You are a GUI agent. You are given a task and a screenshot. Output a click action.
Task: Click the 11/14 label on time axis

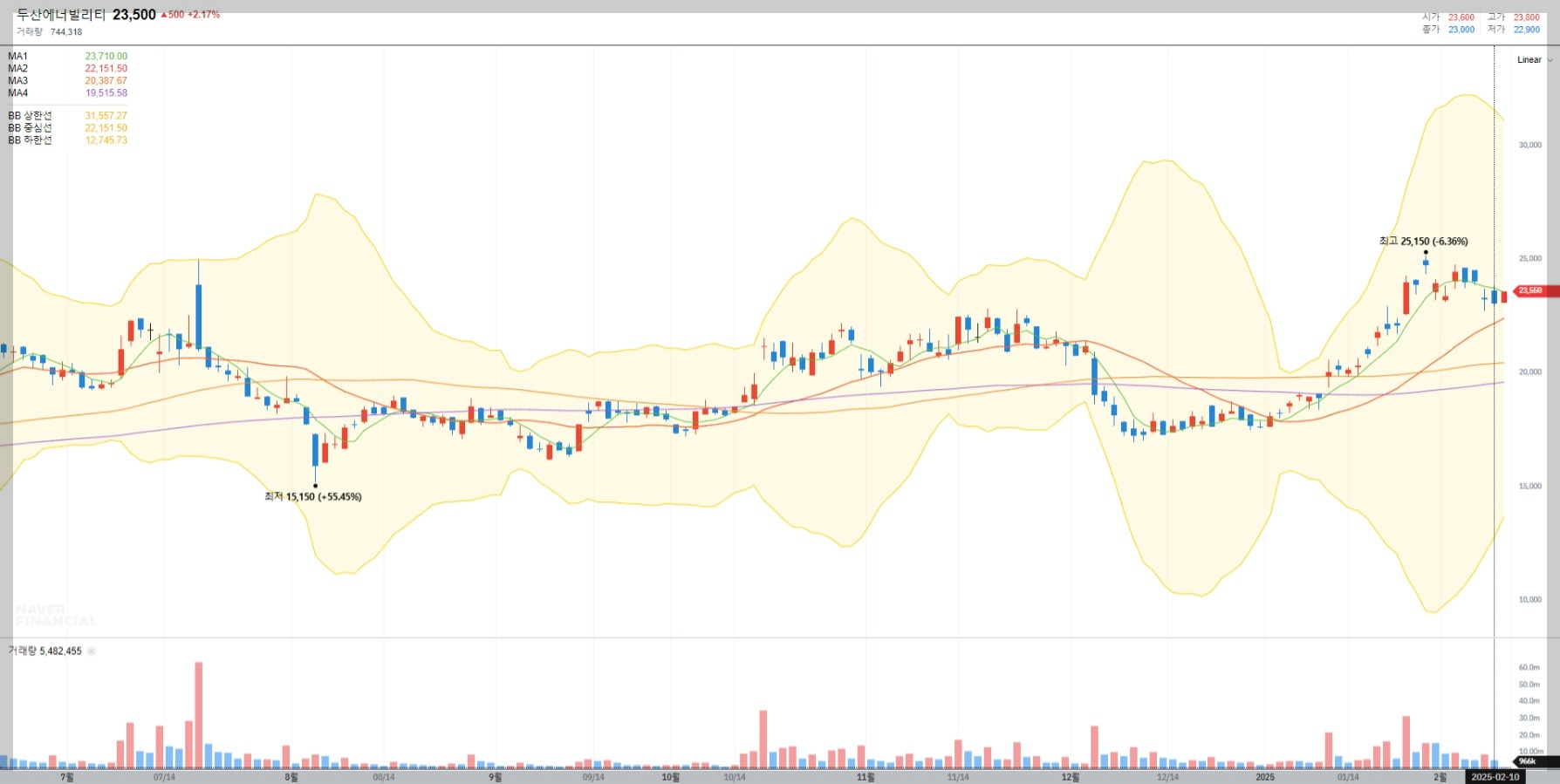(958, 777)
